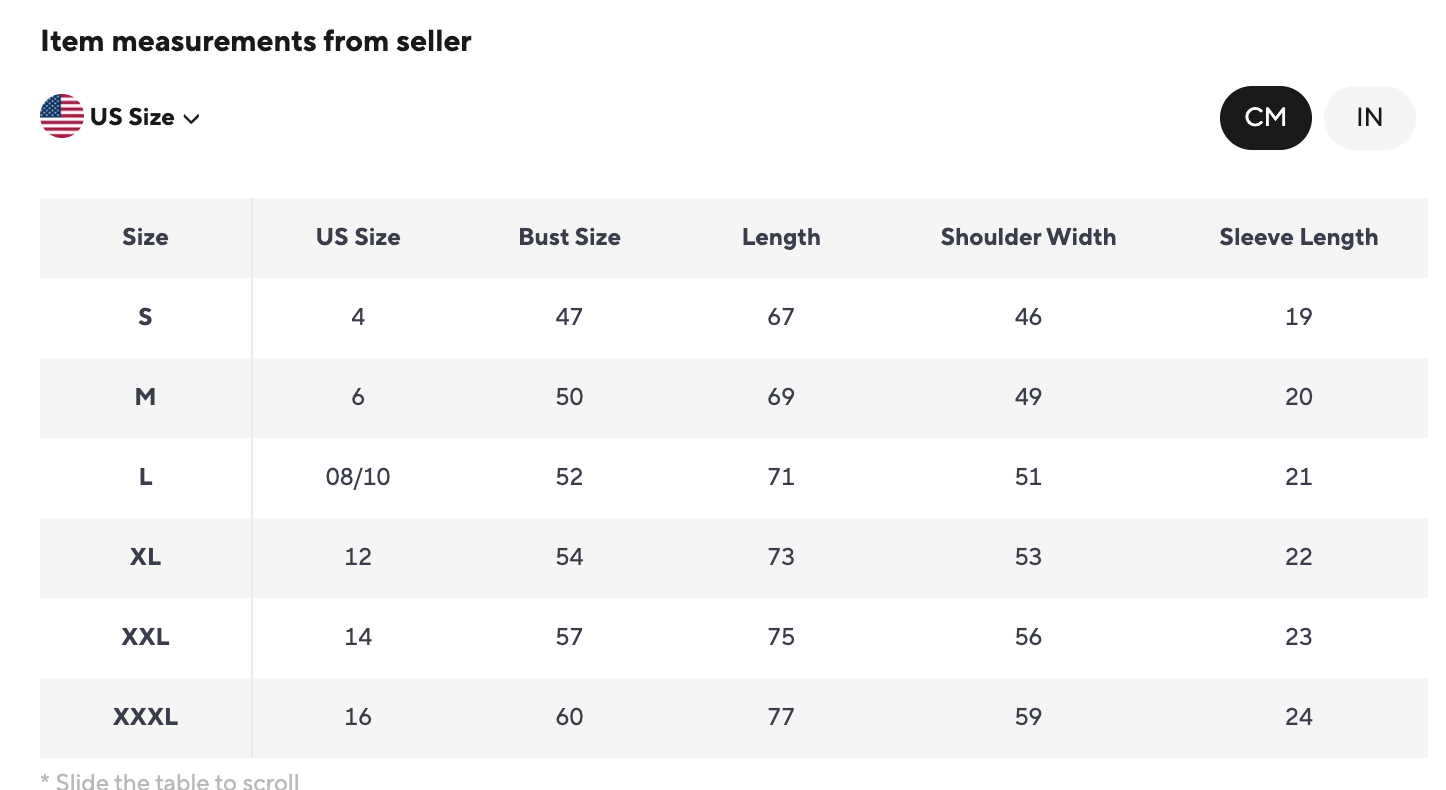Select the XXL size row label

pos(145,637)
